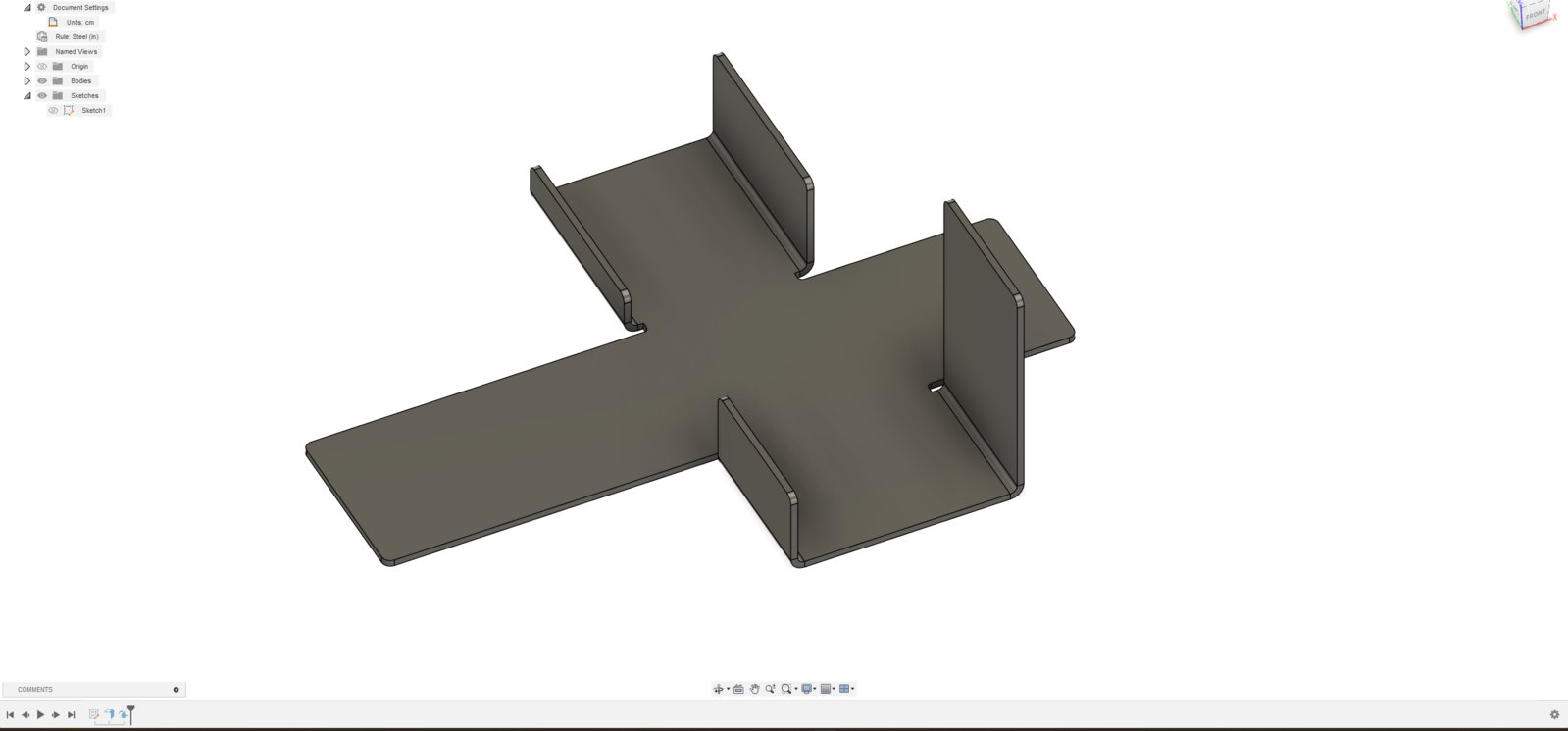
Task: Select the second flange feature in timeline
Action: pyautogui.click(x=124, y=714)
